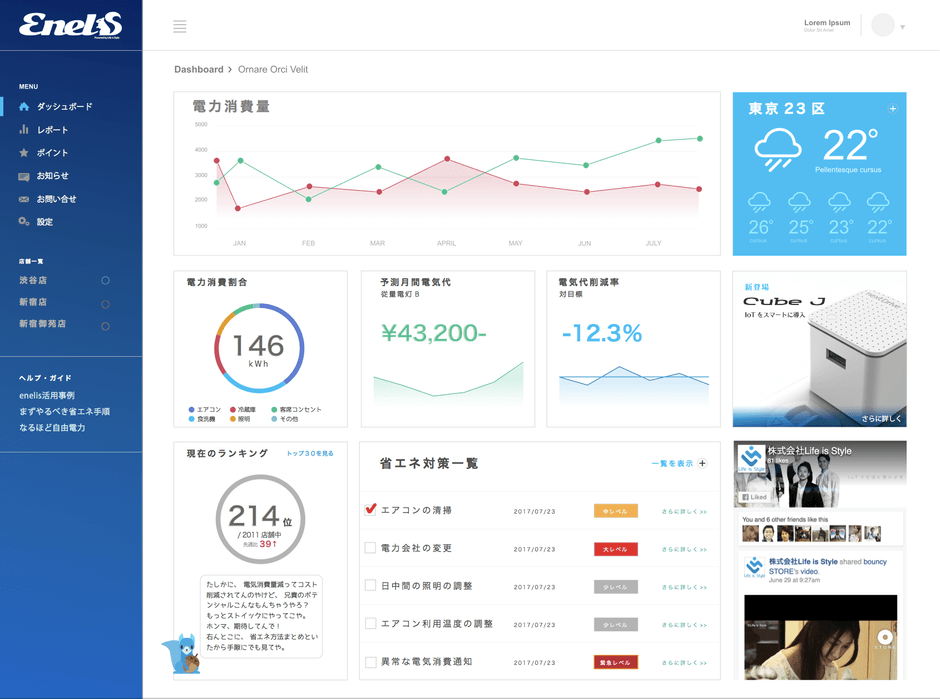
Task: Click the red 大レベル level badge
Action: coord(615,549)
